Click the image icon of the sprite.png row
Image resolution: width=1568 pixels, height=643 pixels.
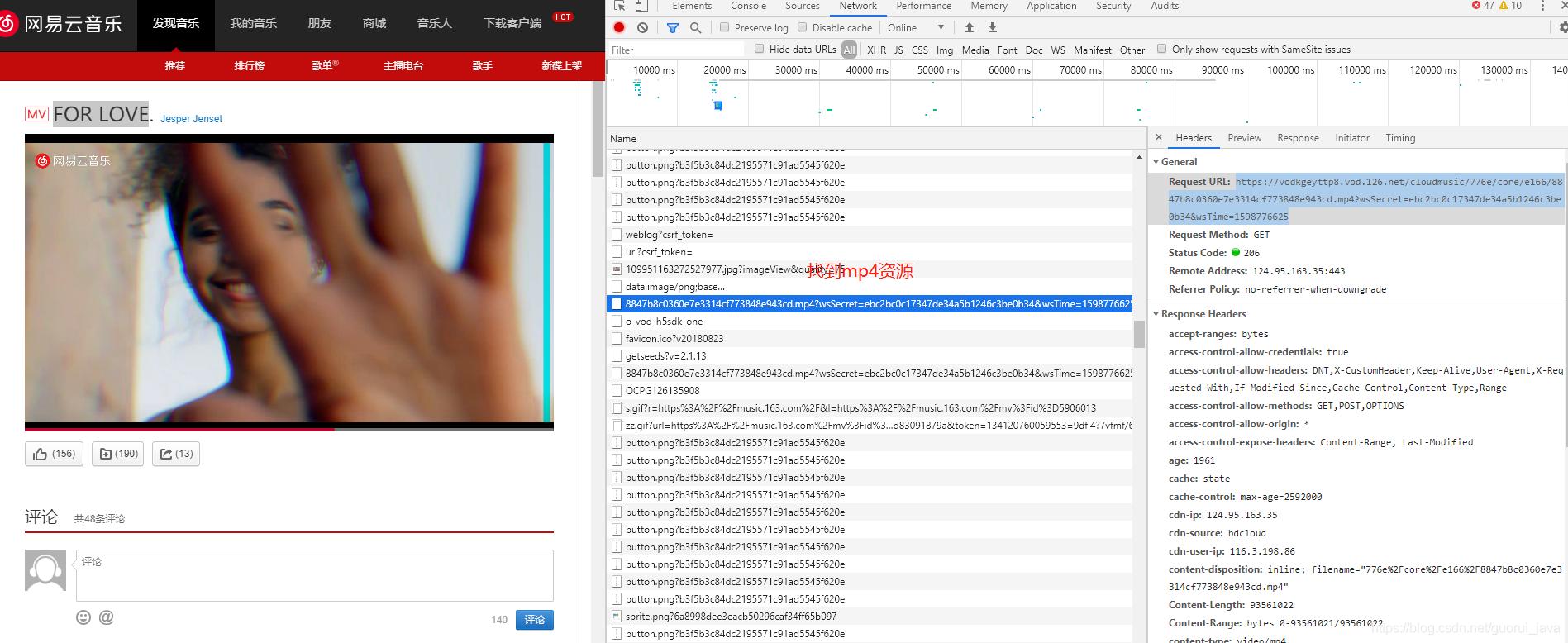pyautogui.click(x=617, y=617)
